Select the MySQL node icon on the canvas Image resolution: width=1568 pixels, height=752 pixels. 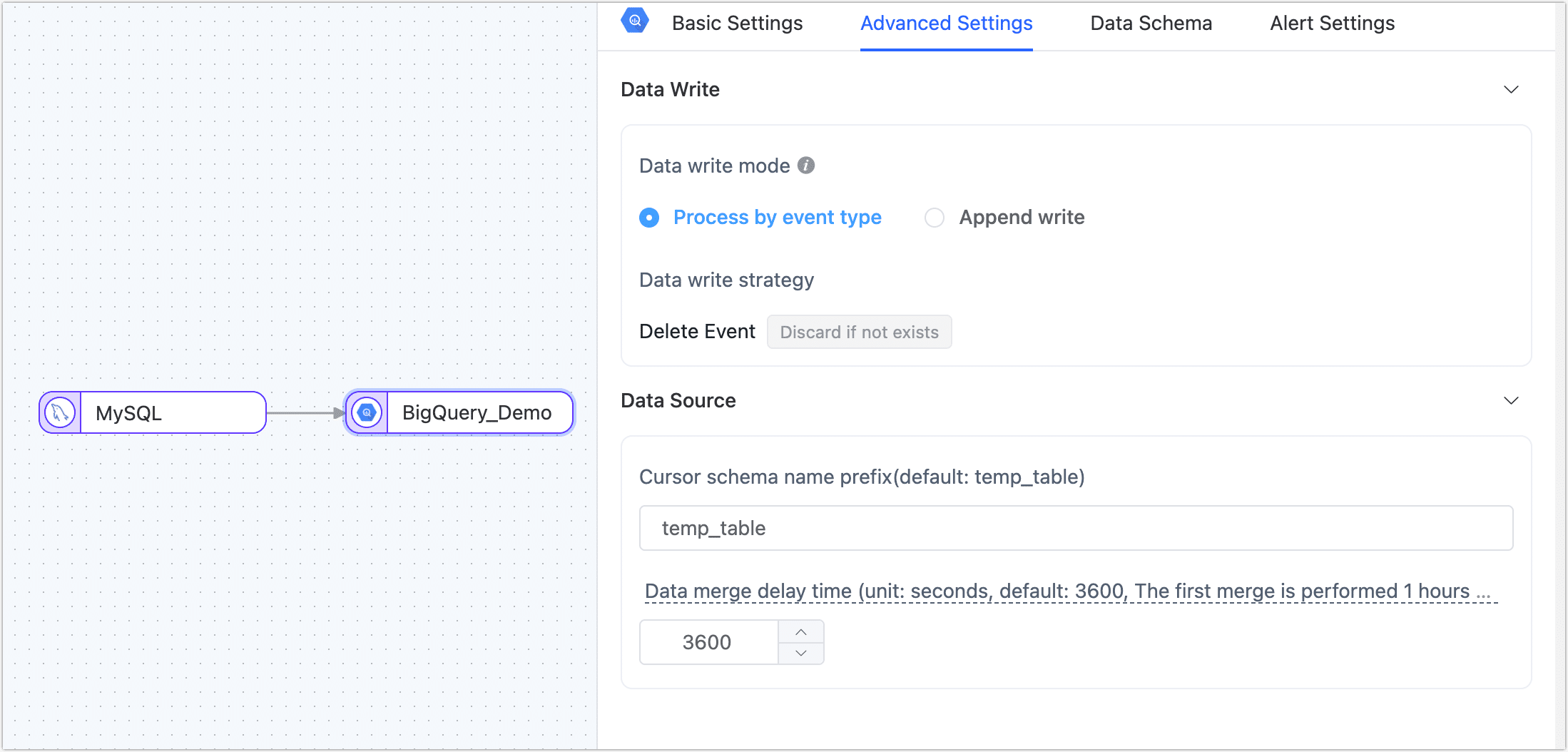(59, 412)
